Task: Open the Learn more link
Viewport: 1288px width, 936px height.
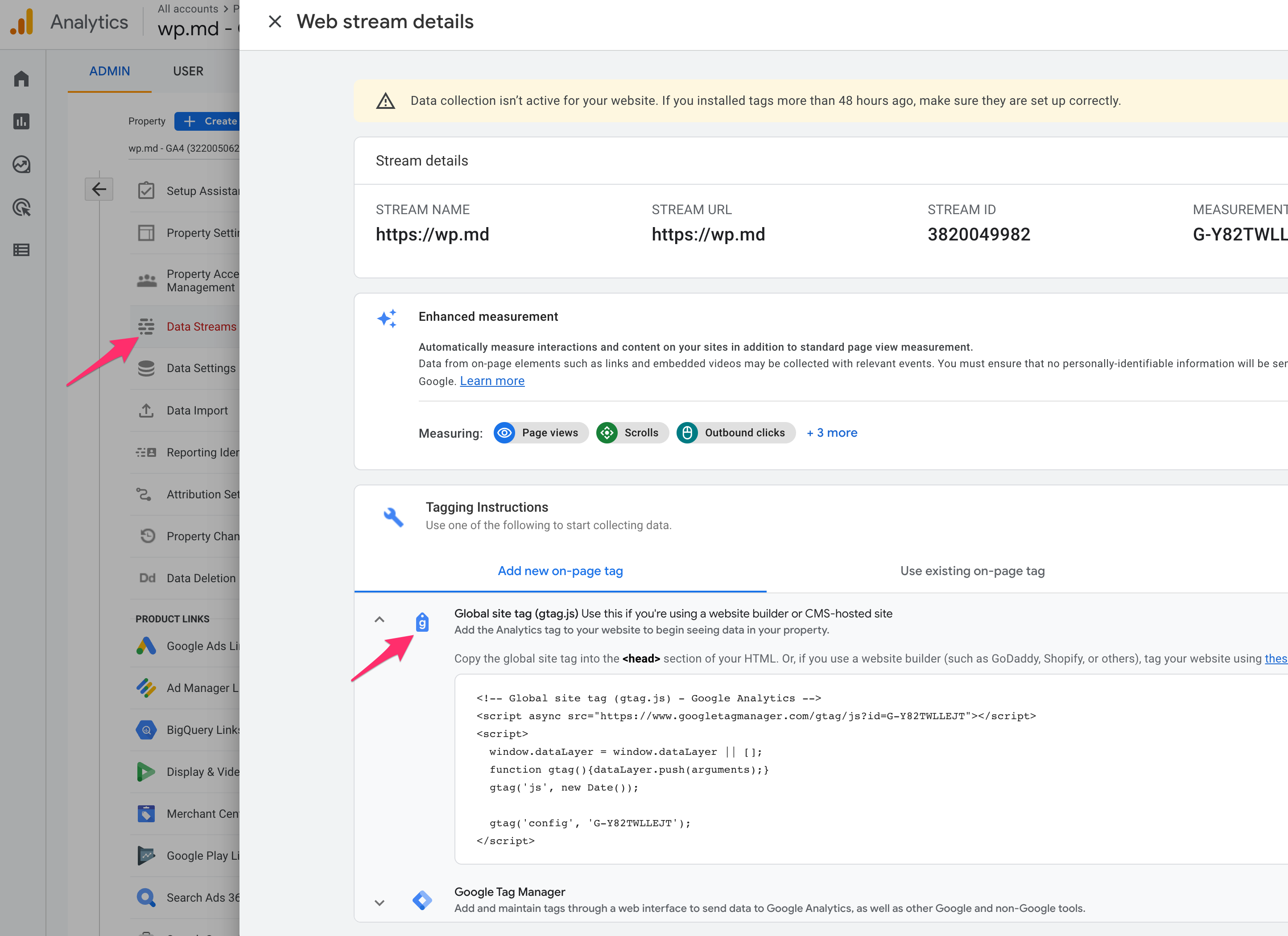Action: (x=492, y=381)
